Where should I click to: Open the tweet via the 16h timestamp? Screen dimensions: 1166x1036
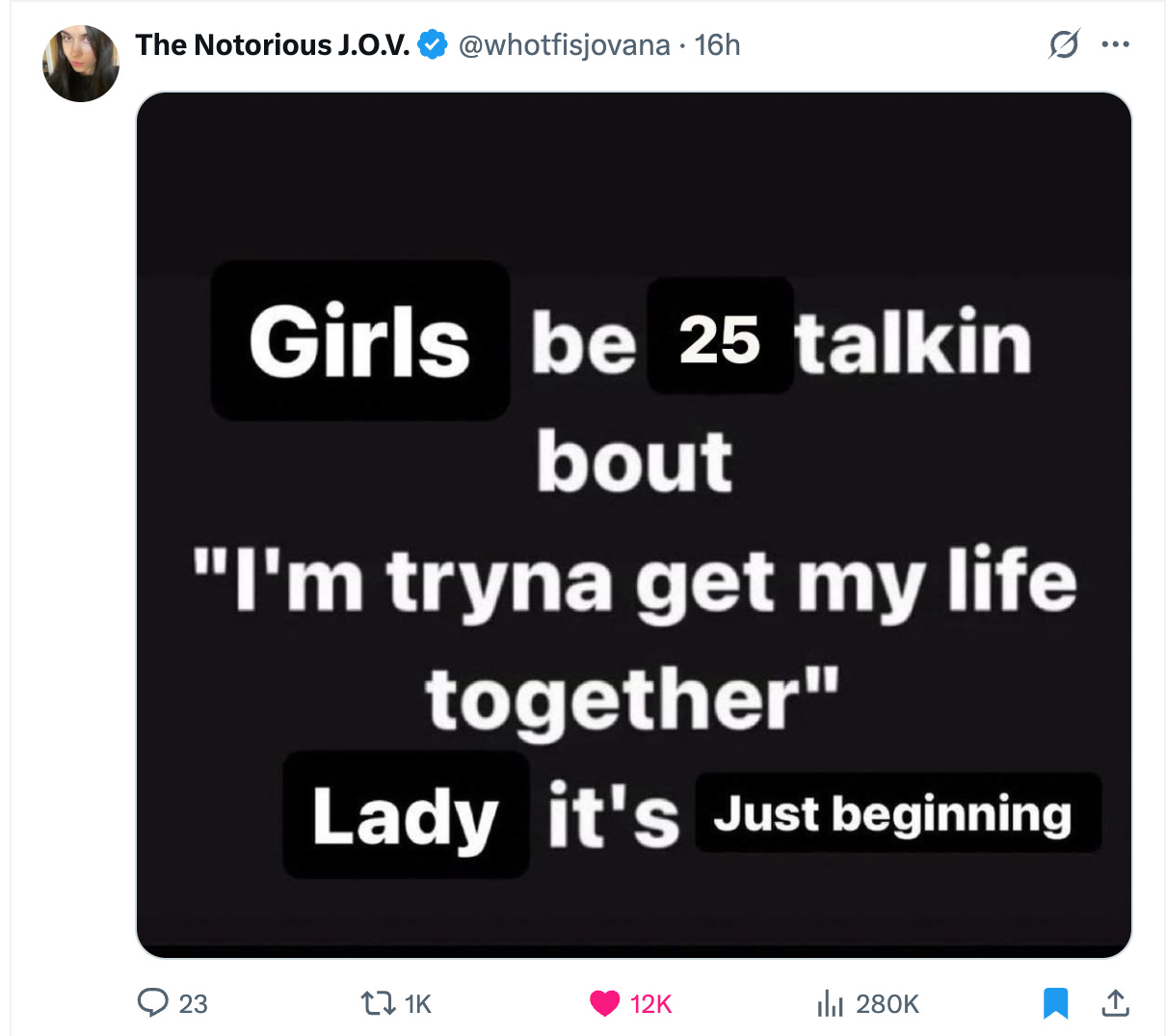pos(717,44)
